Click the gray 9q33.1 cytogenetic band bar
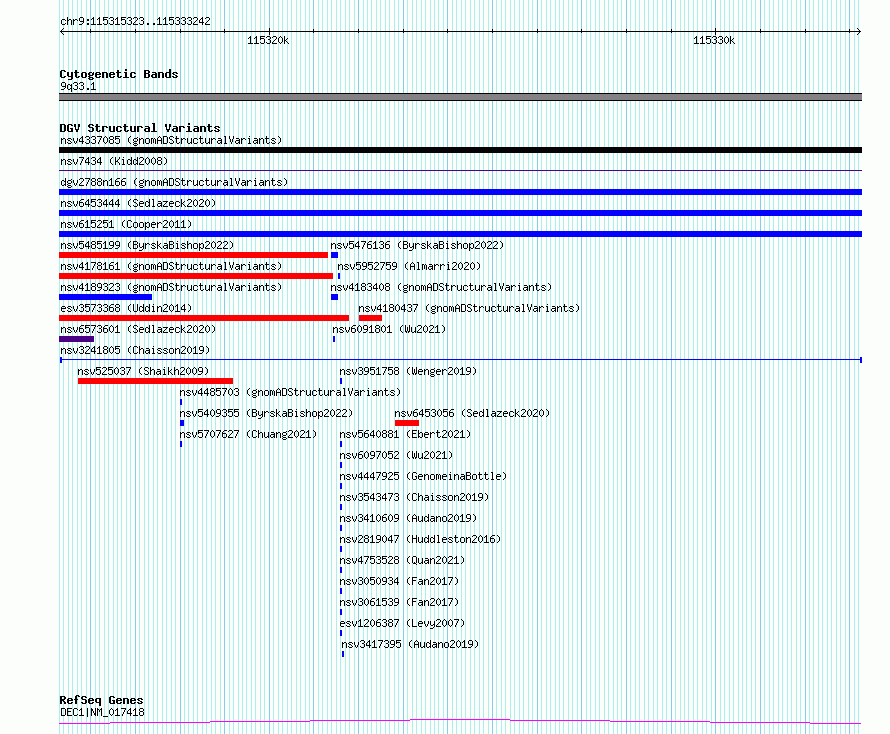Screen dimensions: 890x734 [460, 97]
